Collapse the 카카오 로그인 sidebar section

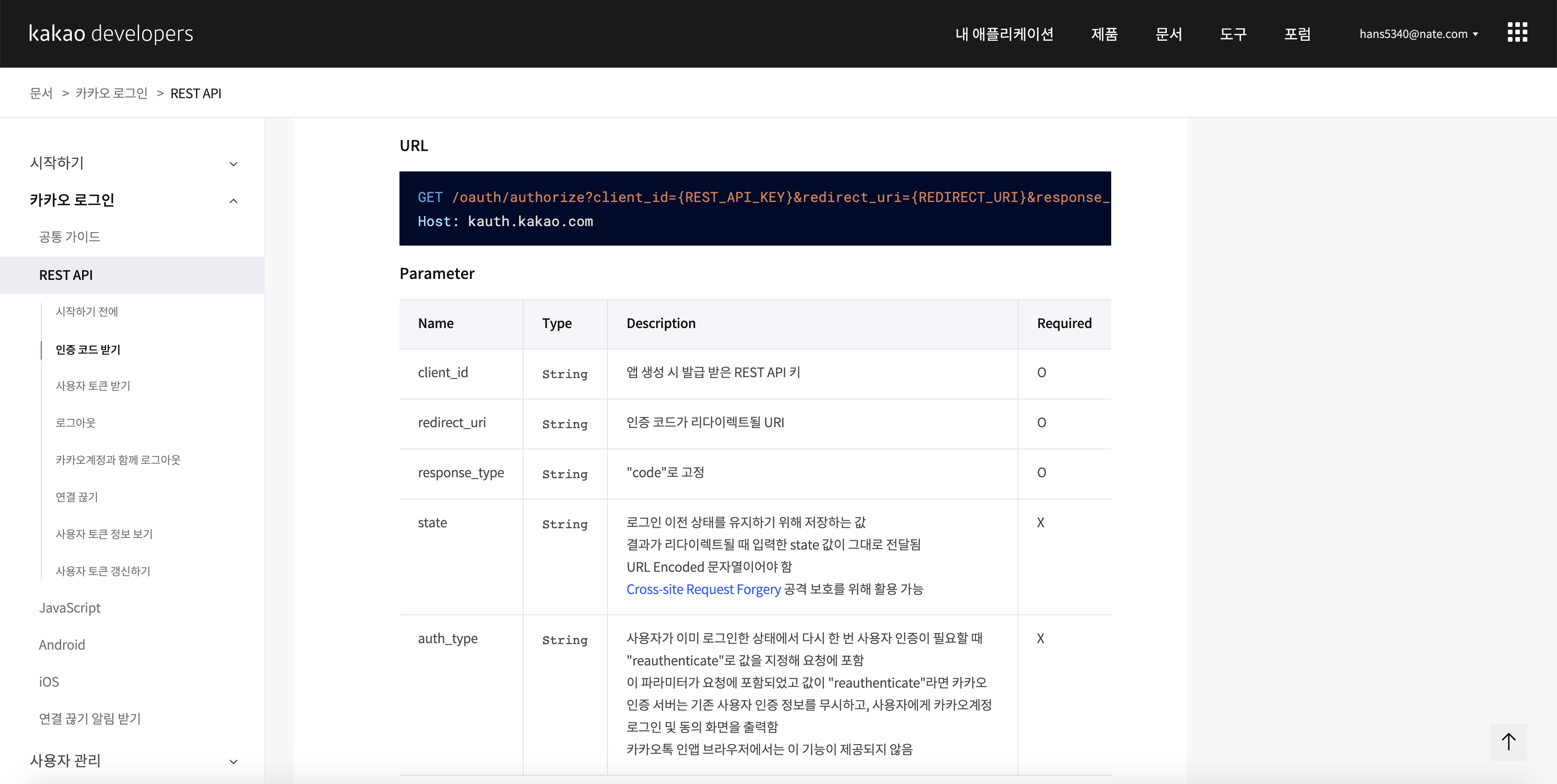point(133,200)
